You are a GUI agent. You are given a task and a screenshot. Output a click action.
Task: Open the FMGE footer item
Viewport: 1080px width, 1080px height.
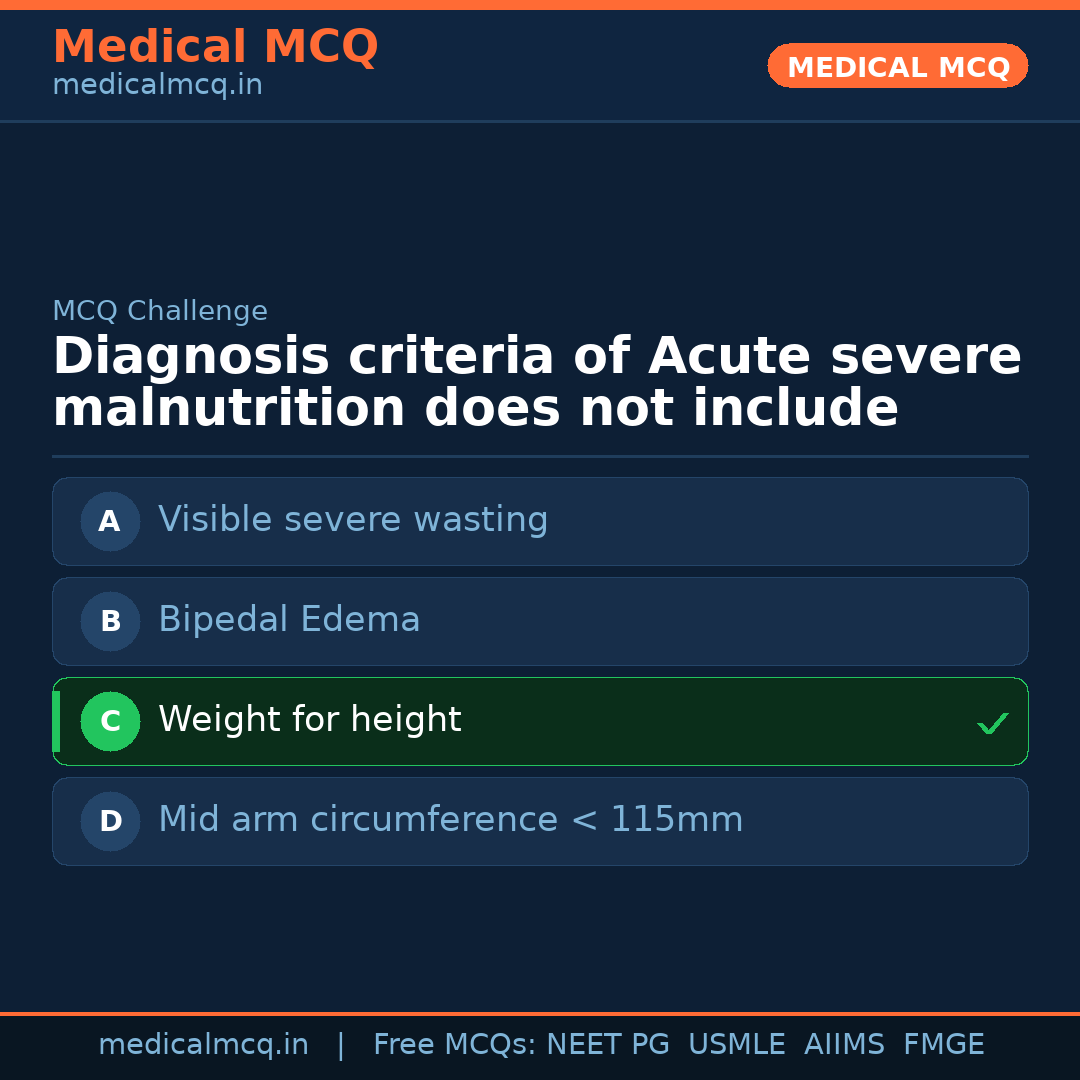943,1045
